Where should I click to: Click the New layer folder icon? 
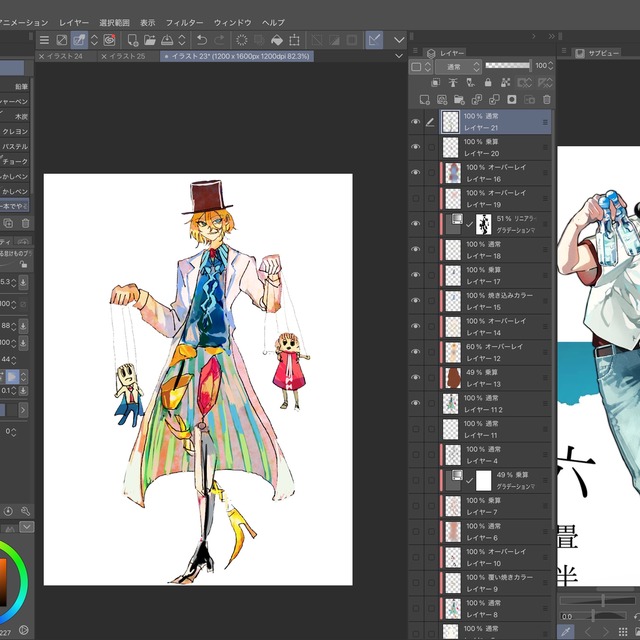tap(459, 100)
